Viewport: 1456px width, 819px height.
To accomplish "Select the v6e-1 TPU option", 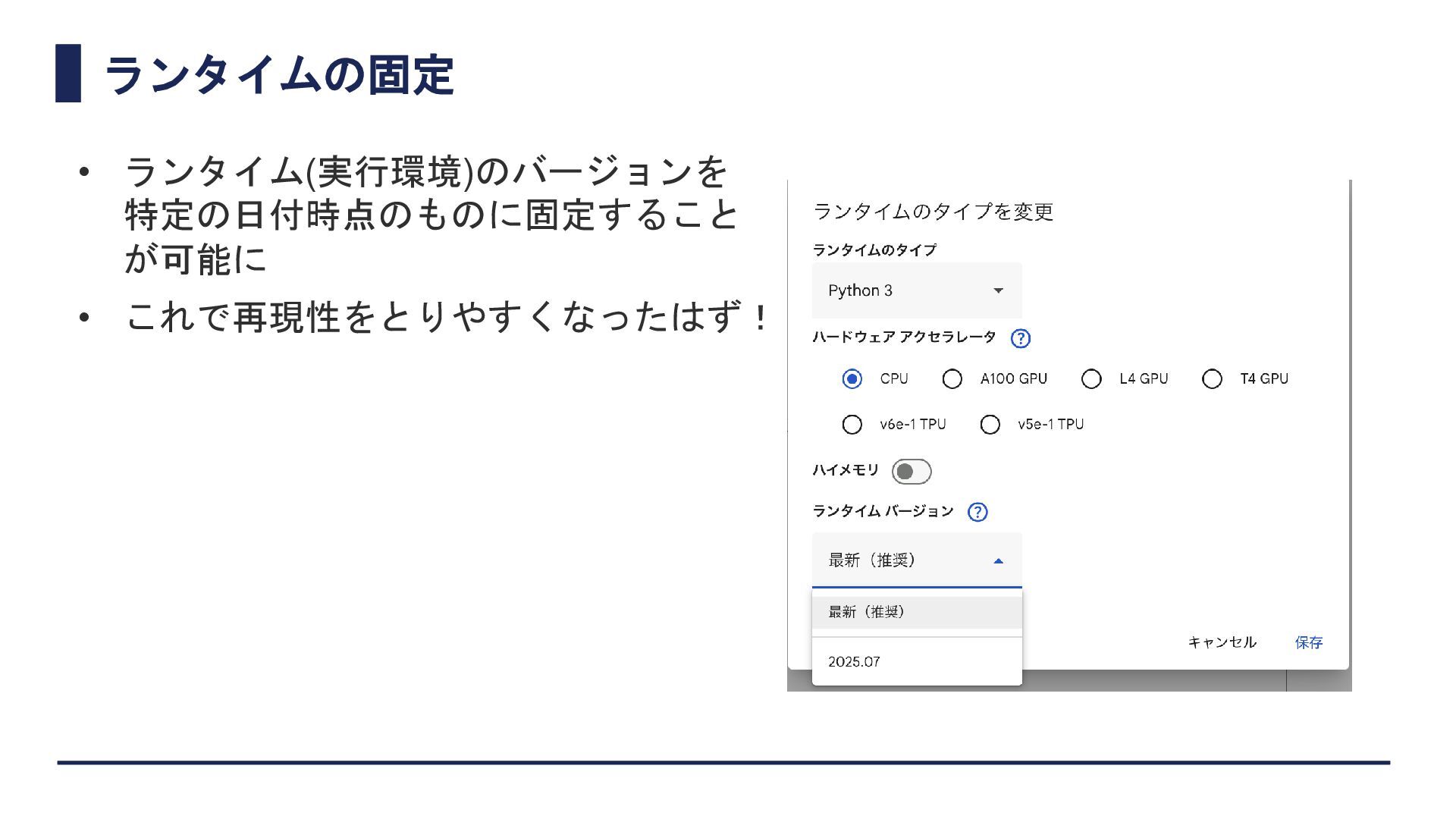I will pos(852,424).
